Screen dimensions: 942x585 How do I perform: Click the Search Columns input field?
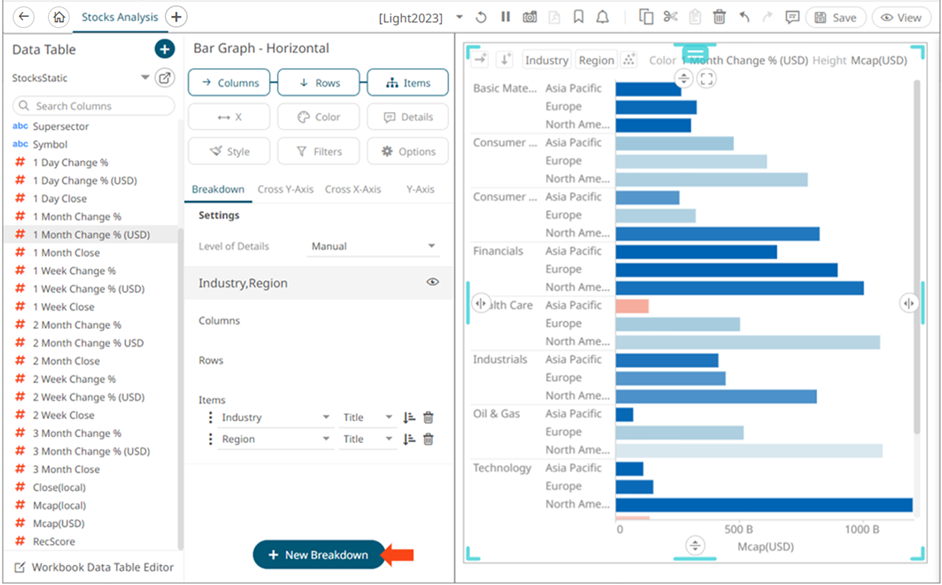coord(93,106)
